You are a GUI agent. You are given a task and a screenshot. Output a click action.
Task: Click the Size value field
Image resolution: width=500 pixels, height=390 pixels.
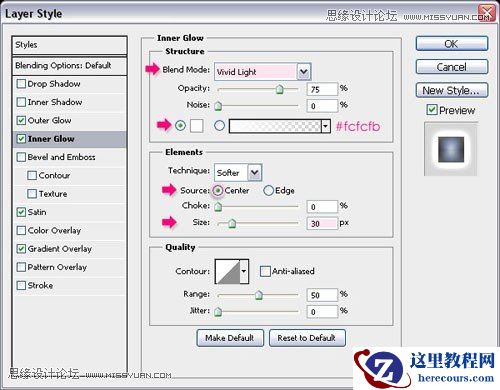(322, 224)
